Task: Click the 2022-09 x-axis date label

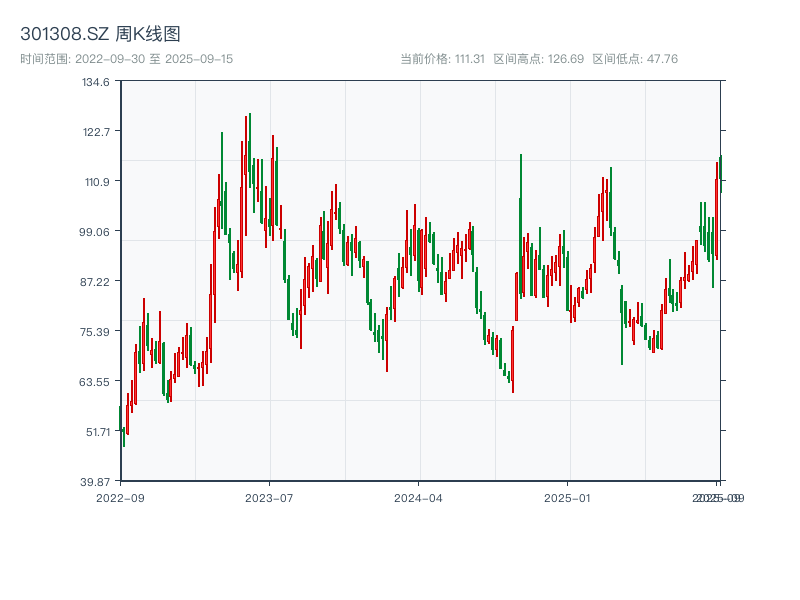Action: tap(122, 496)
